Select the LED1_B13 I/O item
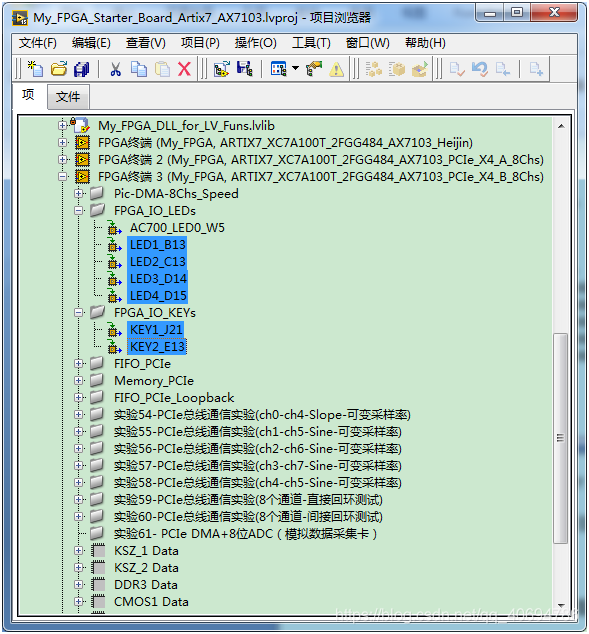 tap(157, 245)
